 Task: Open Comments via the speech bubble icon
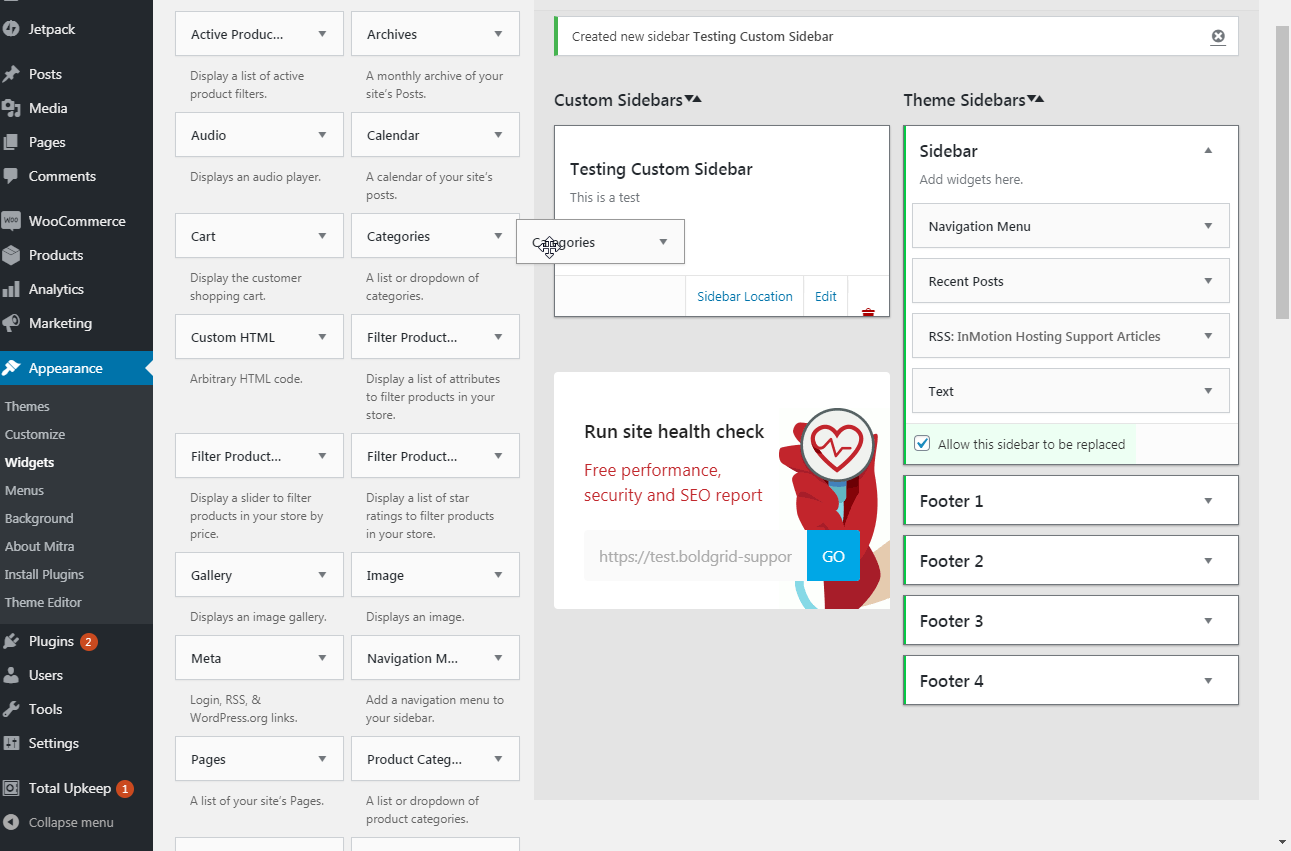coord(17,176)
